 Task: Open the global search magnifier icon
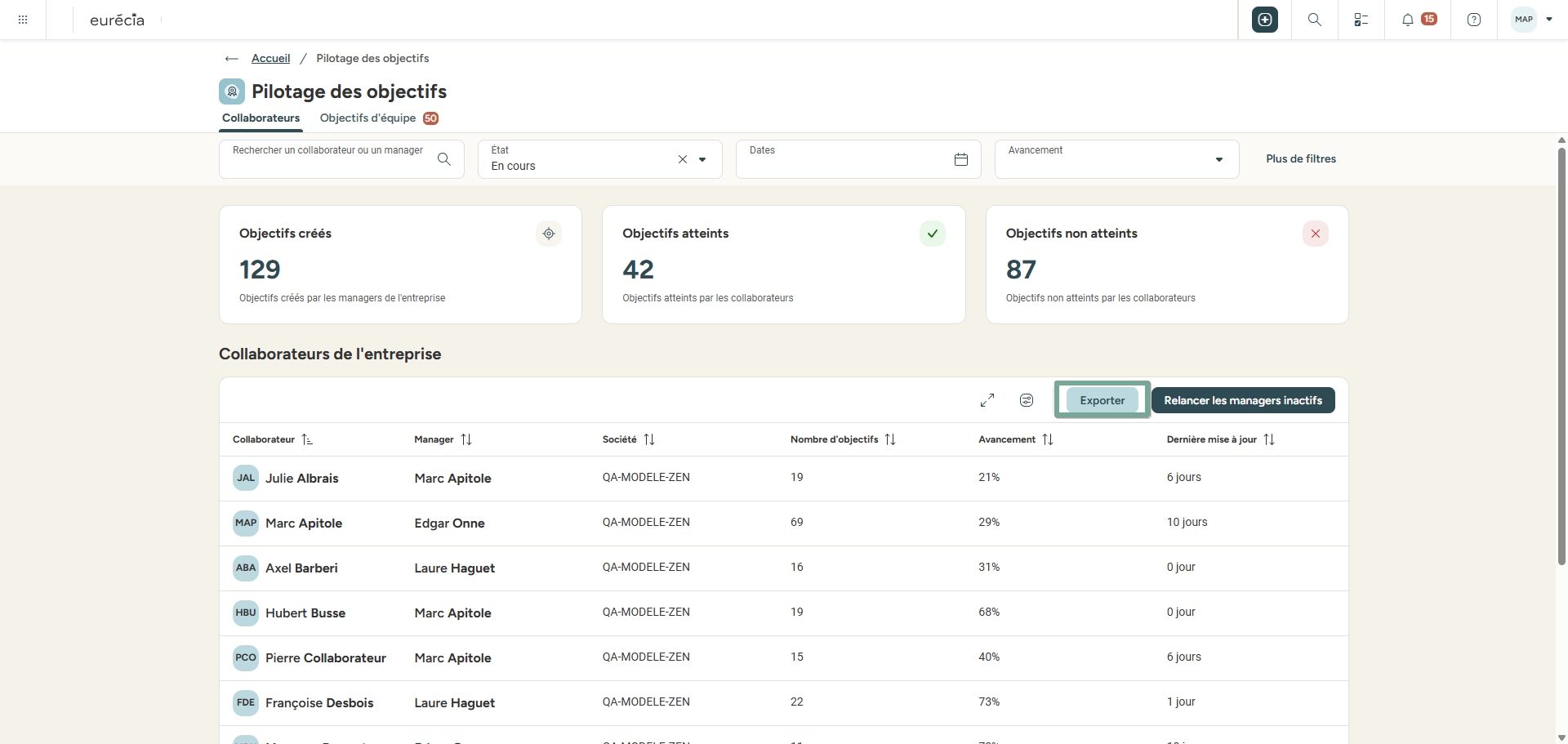coord(1315,20)
